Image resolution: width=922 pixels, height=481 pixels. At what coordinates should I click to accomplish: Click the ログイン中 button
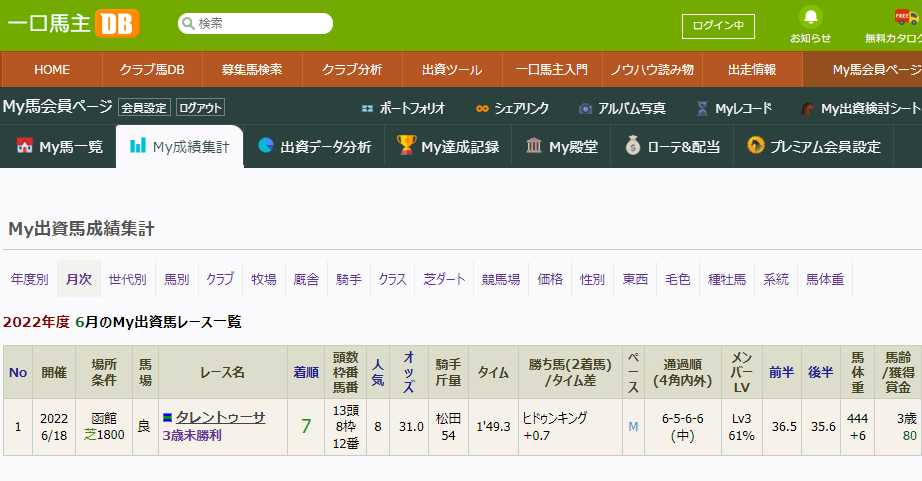(718, 26)
